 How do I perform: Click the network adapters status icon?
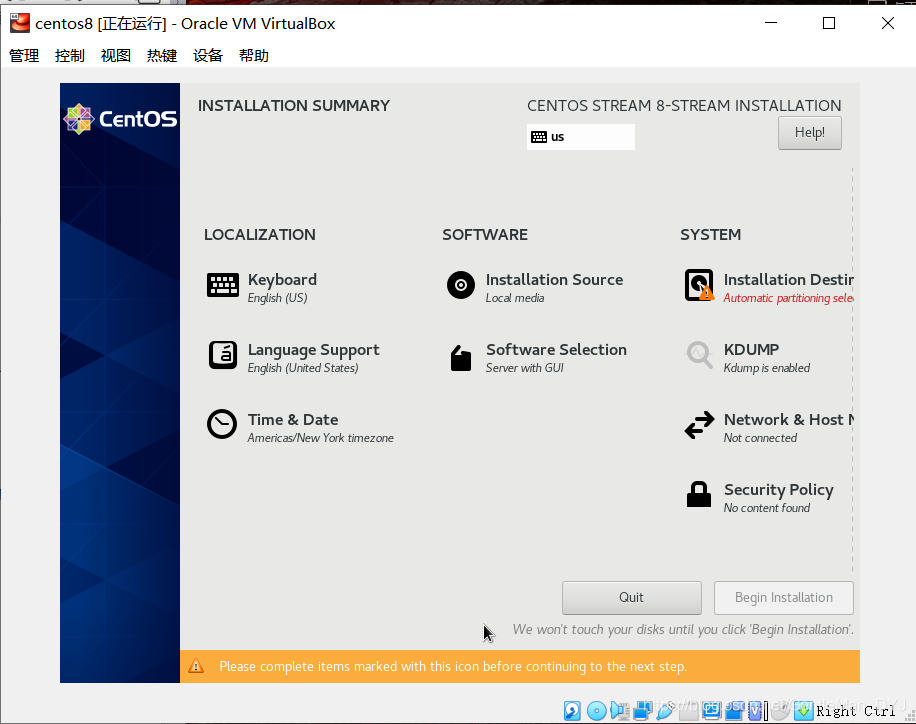coord(643,711)
